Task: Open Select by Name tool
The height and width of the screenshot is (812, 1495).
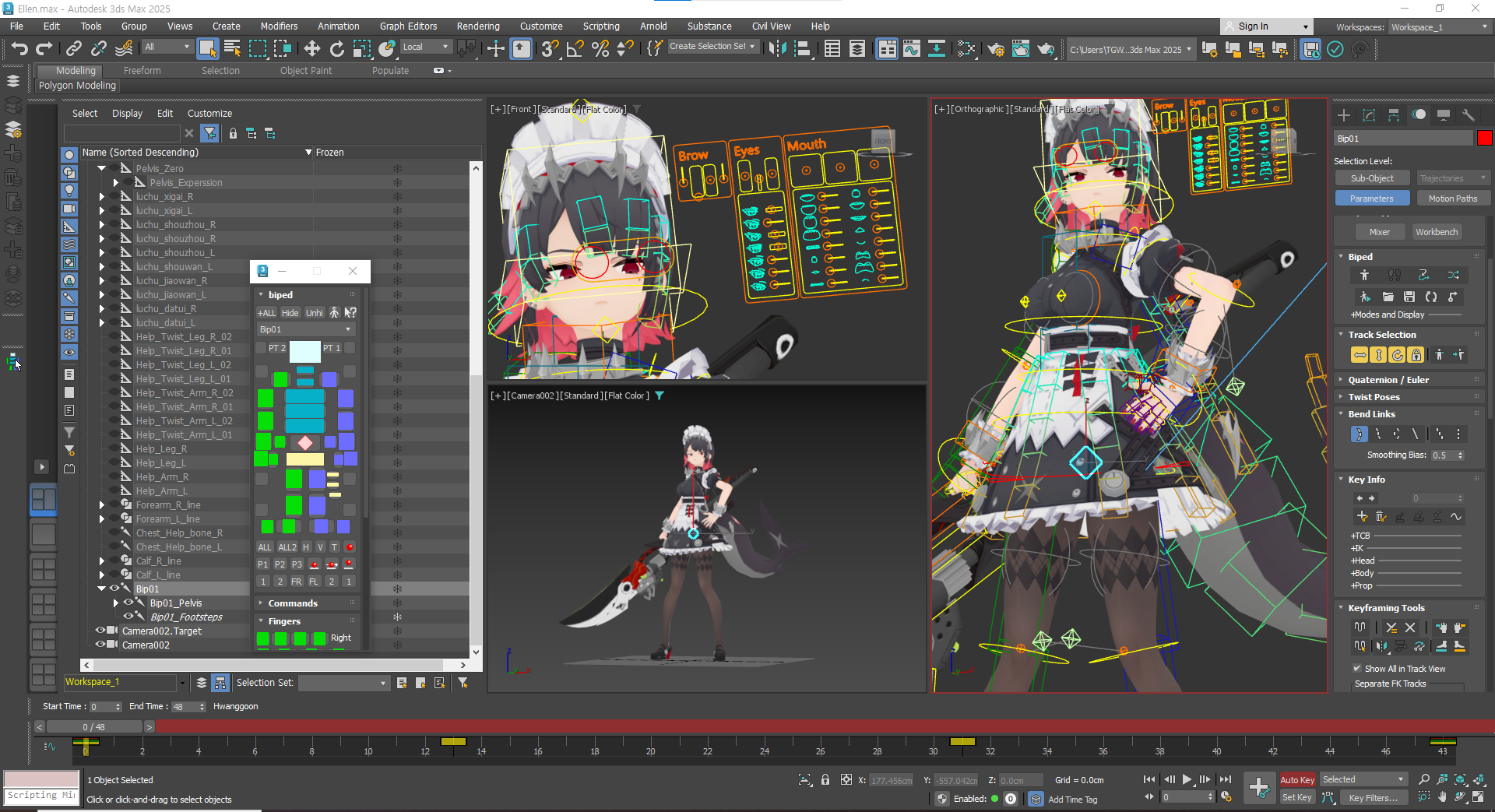Action: click(x=232, y=49)
